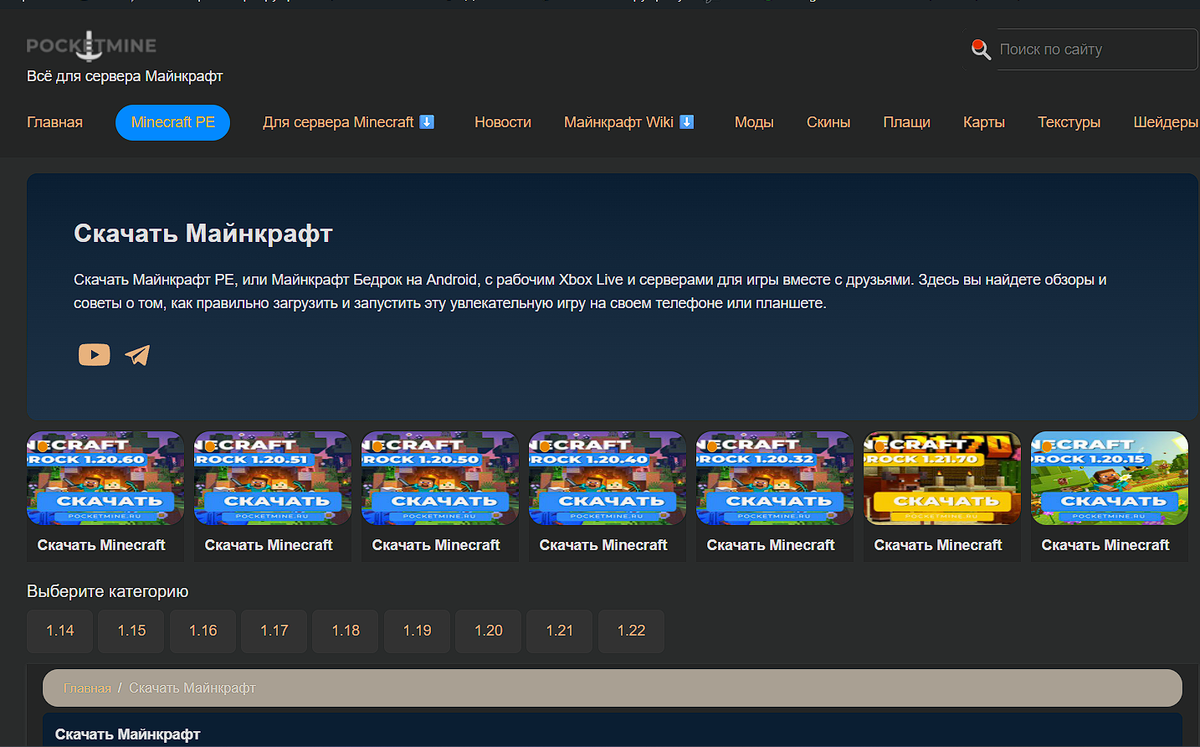
Task: Open Minecraft Bedrock 1.20.32 download thumbnail
Action: click(x=774, y=478)
